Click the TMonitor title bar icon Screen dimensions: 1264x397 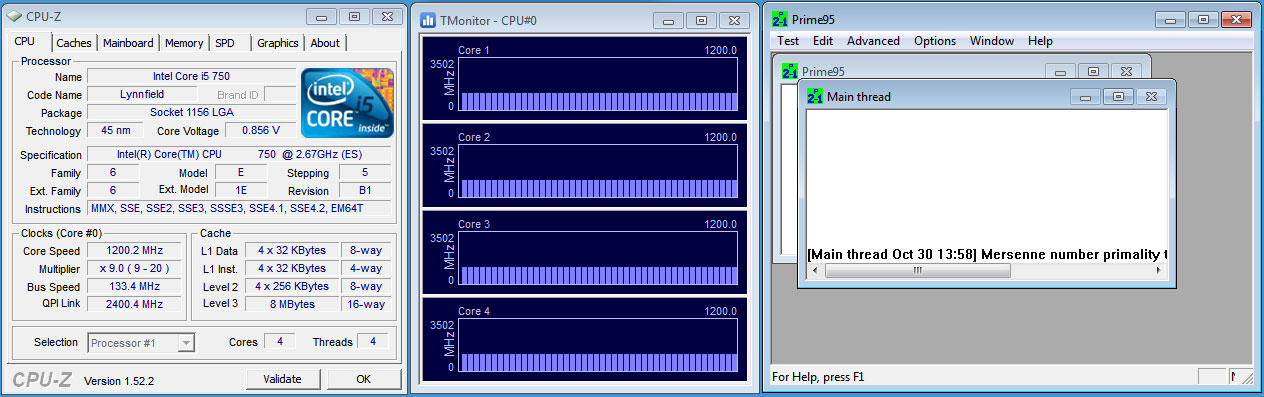pos(427,20)
